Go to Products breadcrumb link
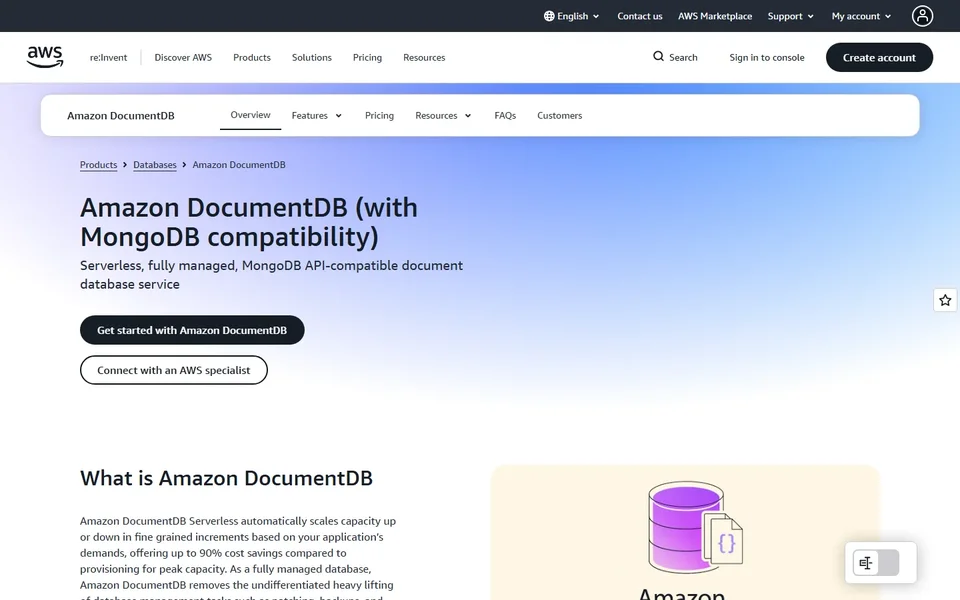The height and width of the screenshot is (600, 960). tap(99, 165)
